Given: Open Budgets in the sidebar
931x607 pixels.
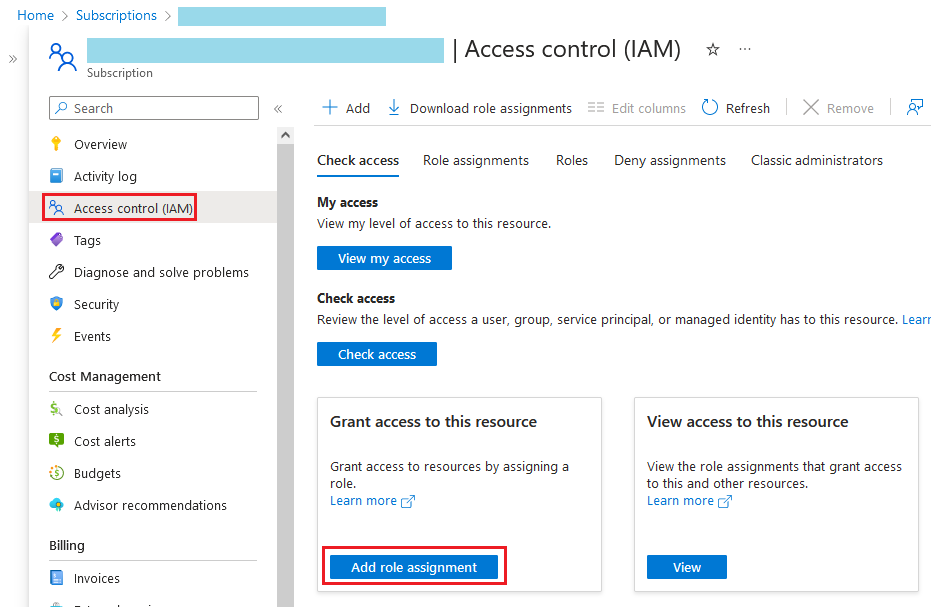Looking at the screenshot, I should [97, 473].
